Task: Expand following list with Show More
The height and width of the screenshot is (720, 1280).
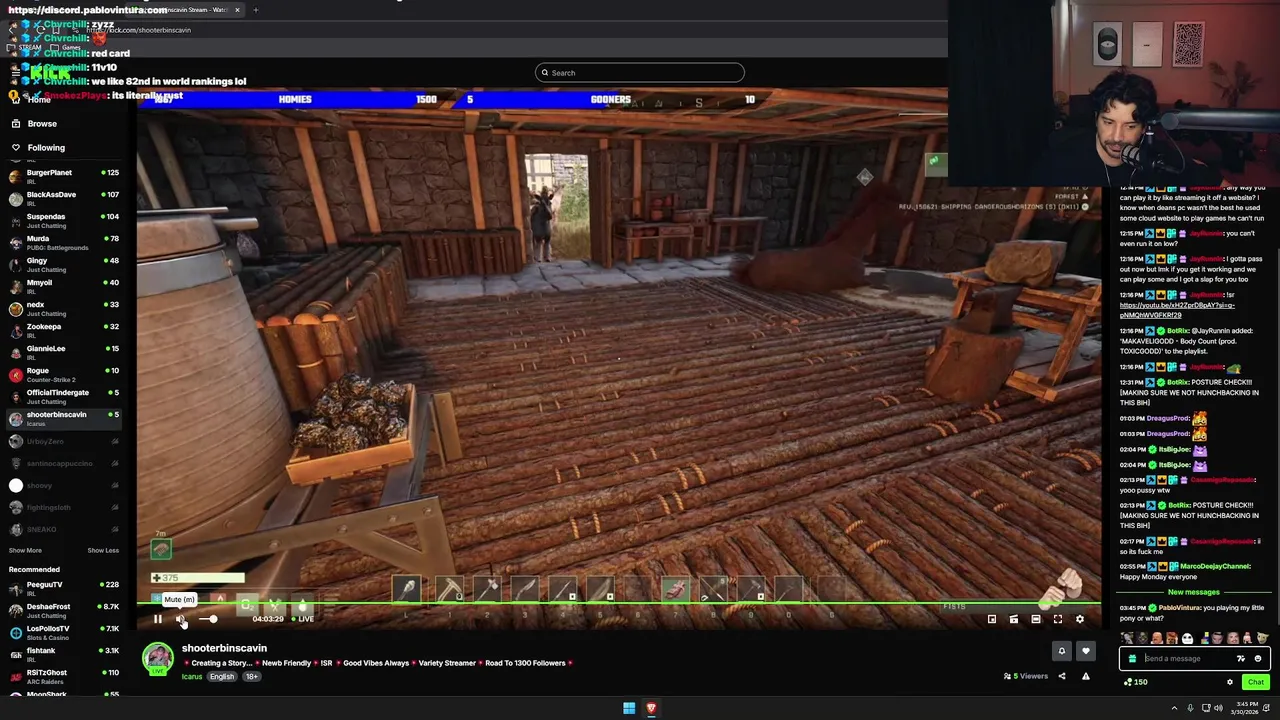Action: pyautogui.click(x=25, y=550)
